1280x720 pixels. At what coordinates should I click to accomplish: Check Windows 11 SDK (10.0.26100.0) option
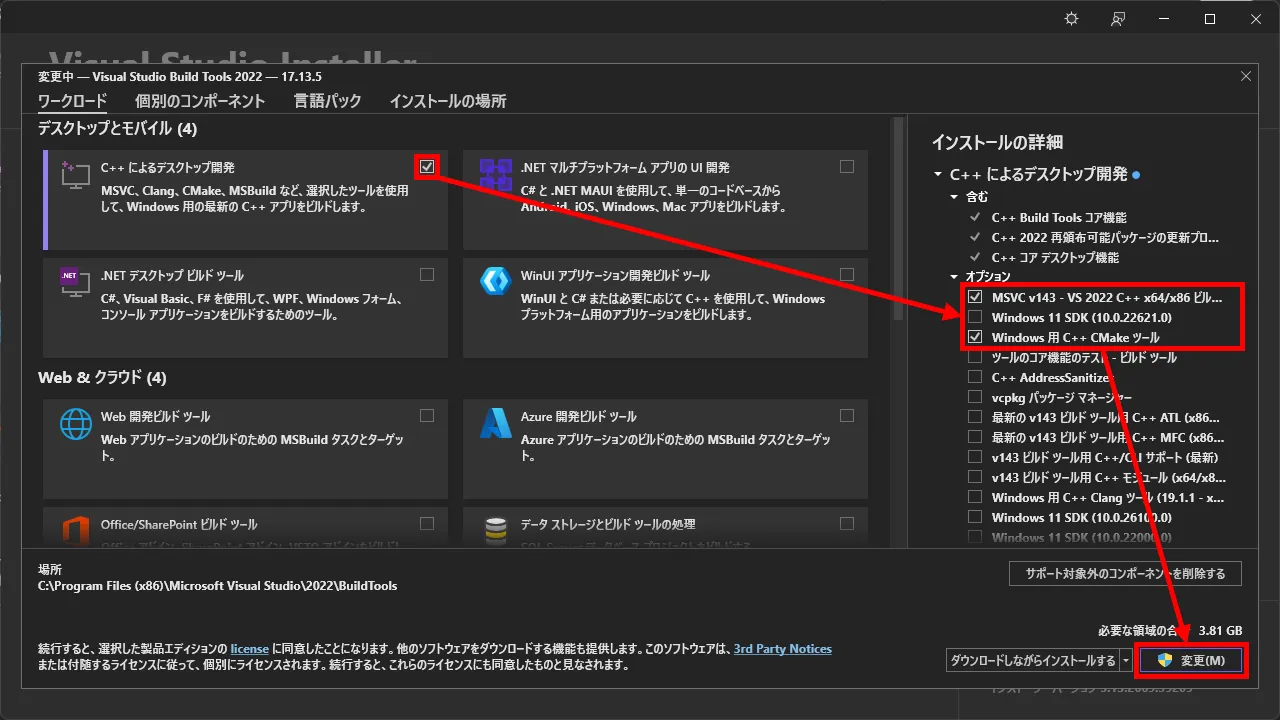tap(975, 517)
